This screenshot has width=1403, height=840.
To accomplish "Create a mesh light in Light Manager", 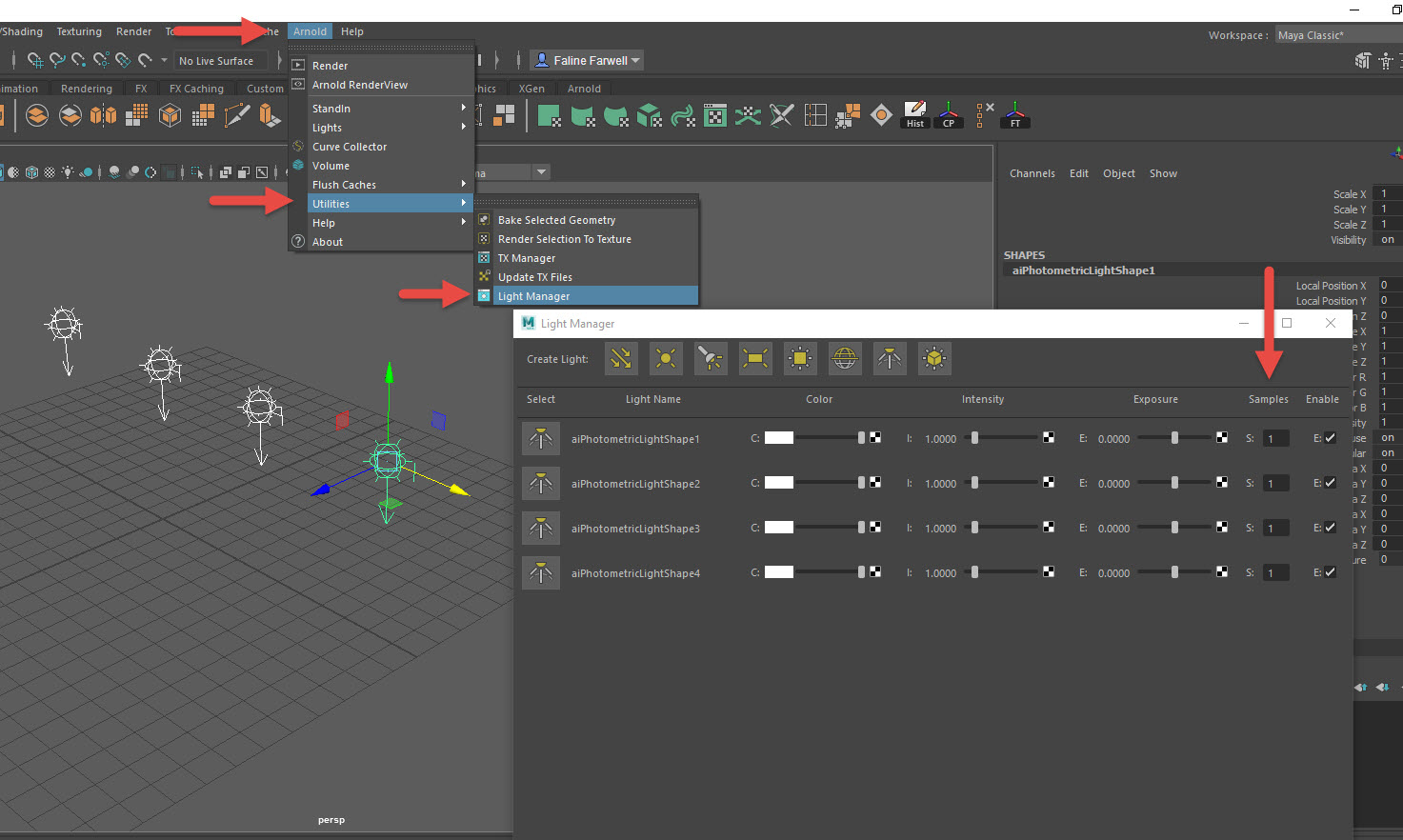I will (x=800, y=359).
